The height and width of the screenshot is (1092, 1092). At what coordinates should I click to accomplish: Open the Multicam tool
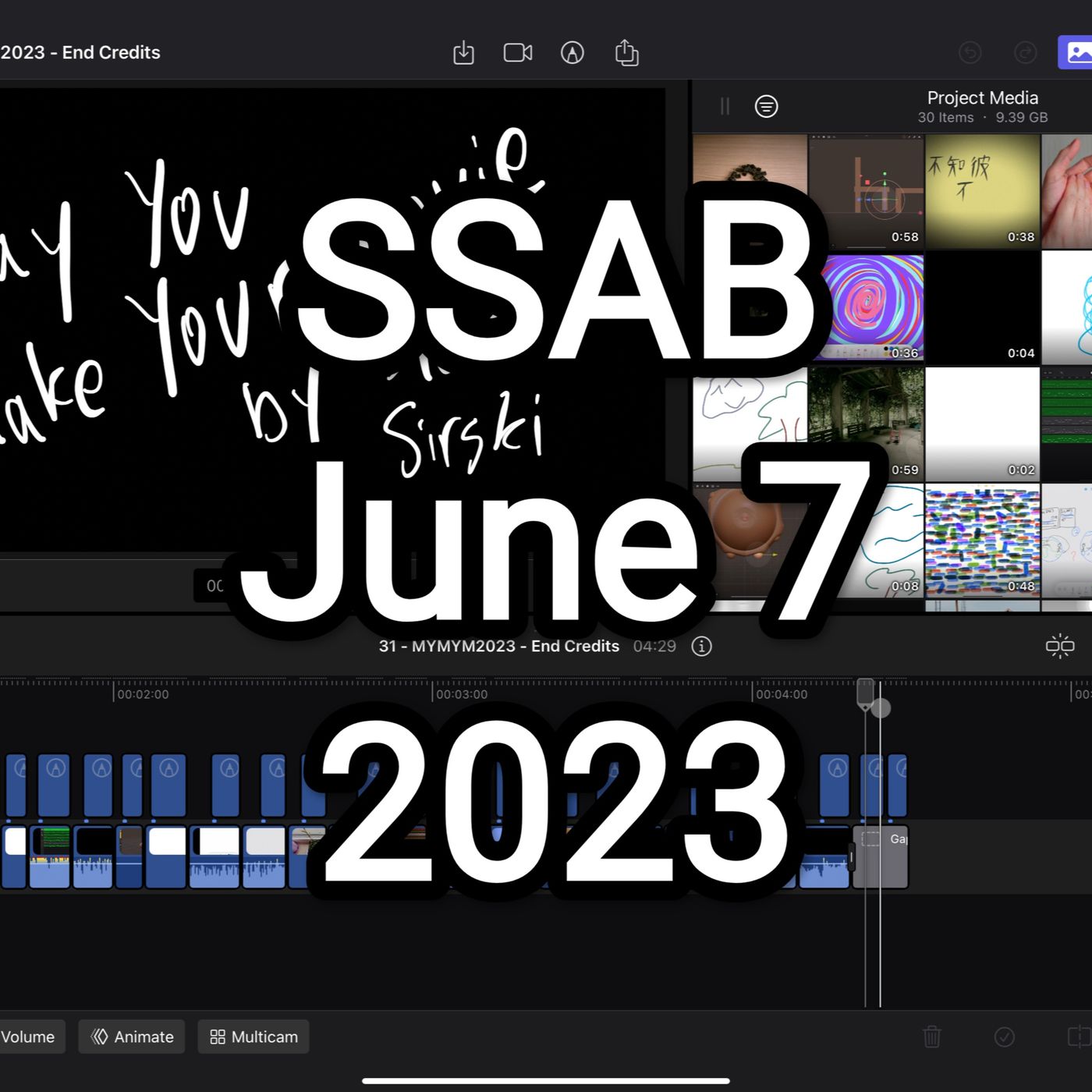tap(253, 1037)
